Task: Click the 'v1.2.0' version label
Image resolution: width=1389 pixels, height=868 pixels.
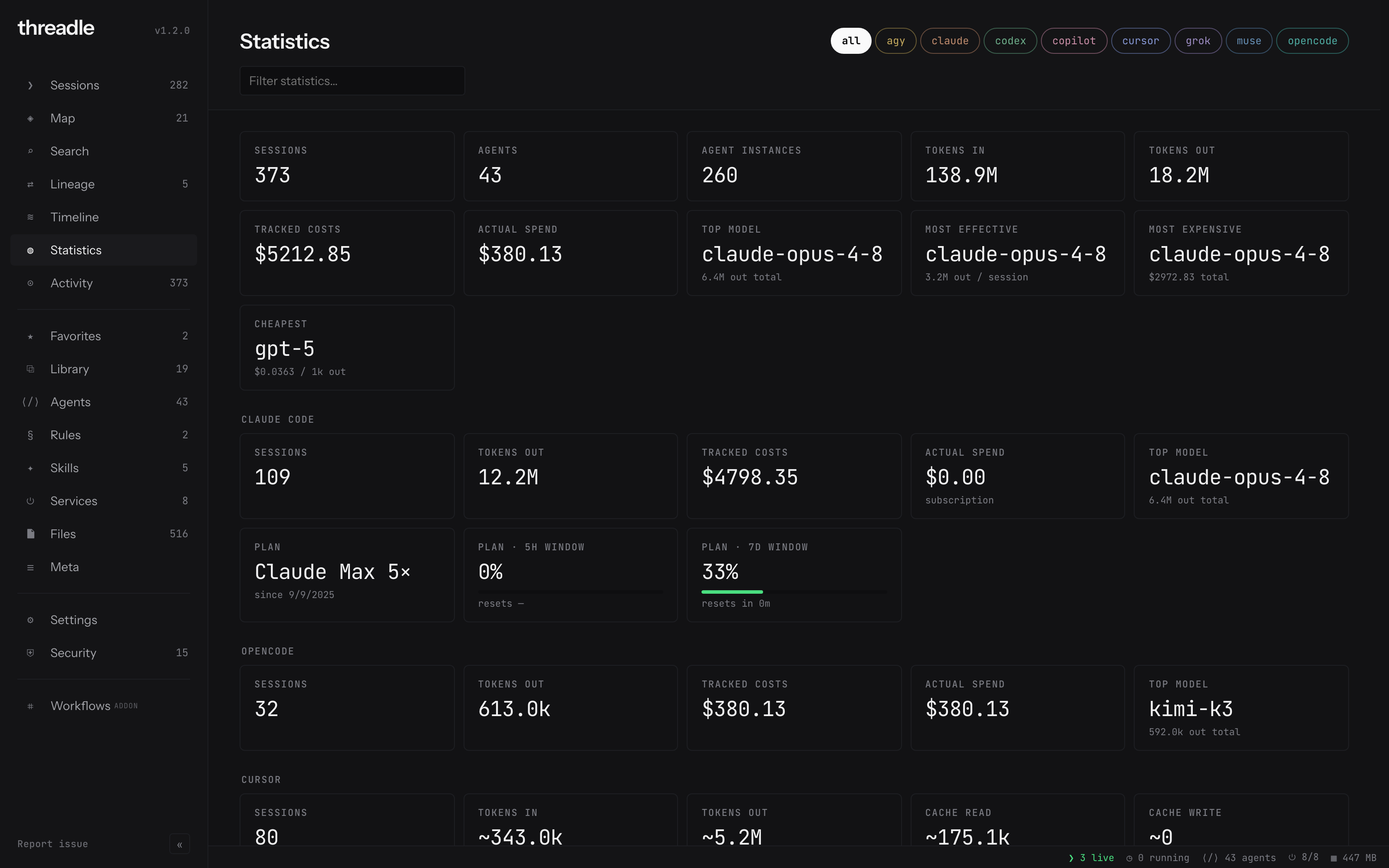Action: pos(172,30)
